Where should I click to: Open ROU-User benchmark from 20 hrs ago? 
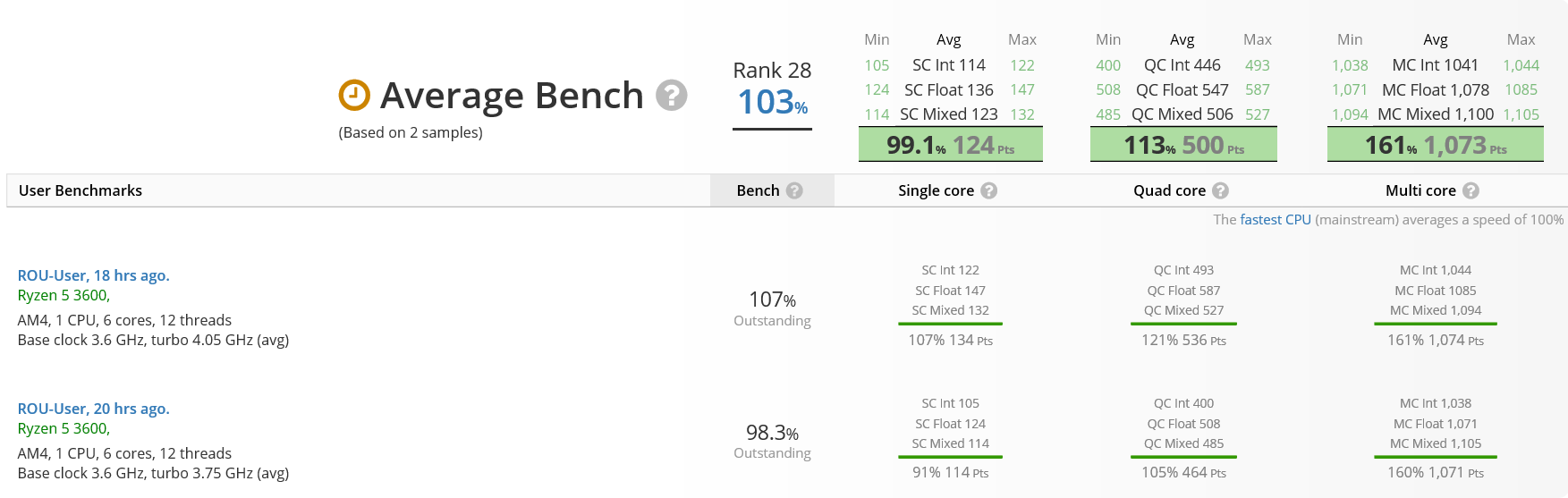click(94, 409)
